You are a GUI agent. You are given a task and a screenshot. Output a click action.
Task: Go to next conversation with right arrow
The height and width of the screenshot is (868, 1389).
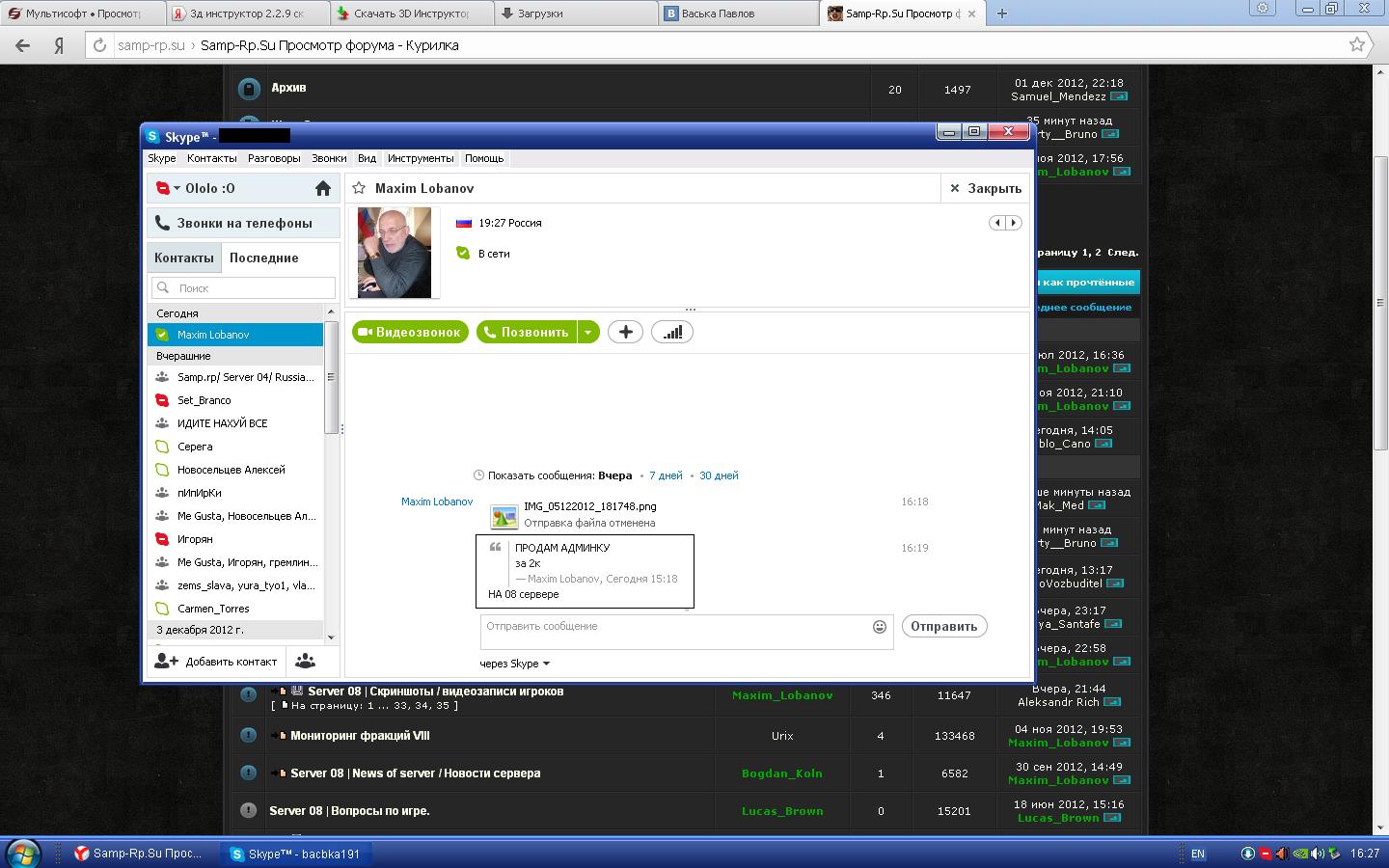click(x=1013, y=223)
